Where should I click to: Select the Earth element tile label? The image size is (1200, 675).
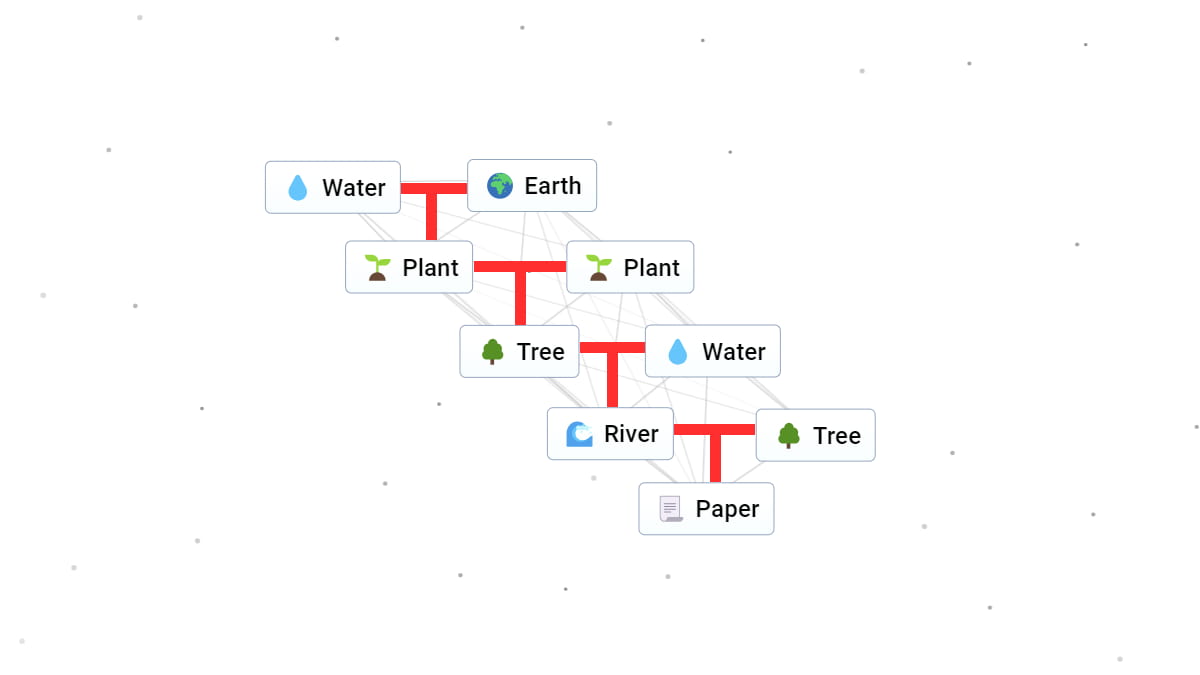coord(552,186)
